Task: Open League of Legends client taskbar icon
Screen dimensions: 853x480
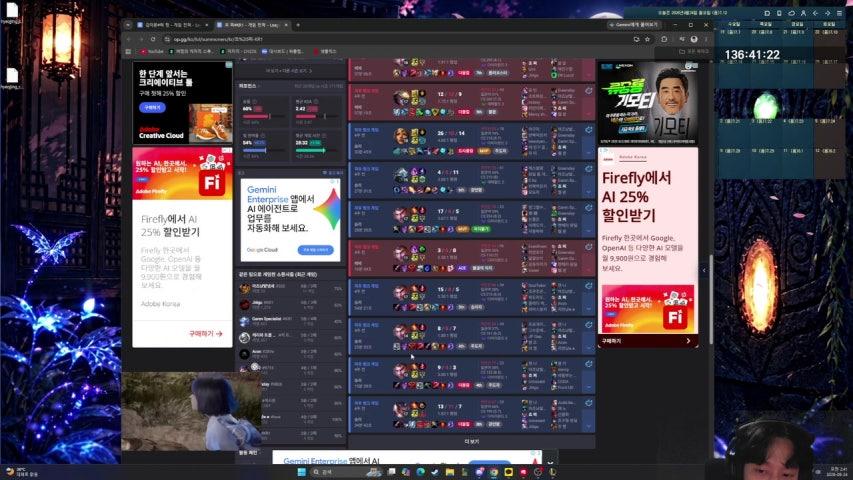Action: 553,472
